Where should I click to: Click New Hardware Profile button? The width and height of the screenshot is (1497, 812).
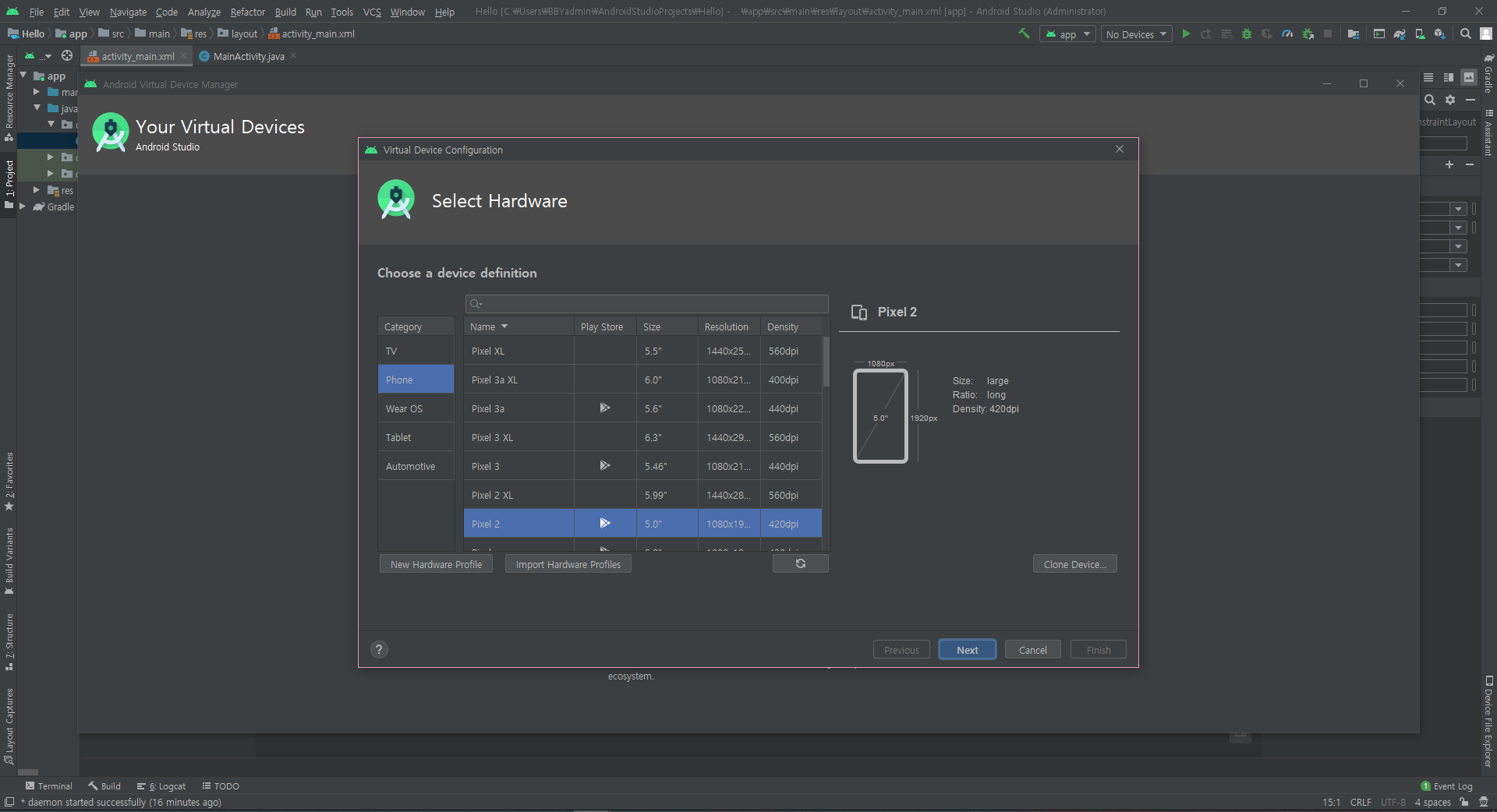tap(436, 564)
